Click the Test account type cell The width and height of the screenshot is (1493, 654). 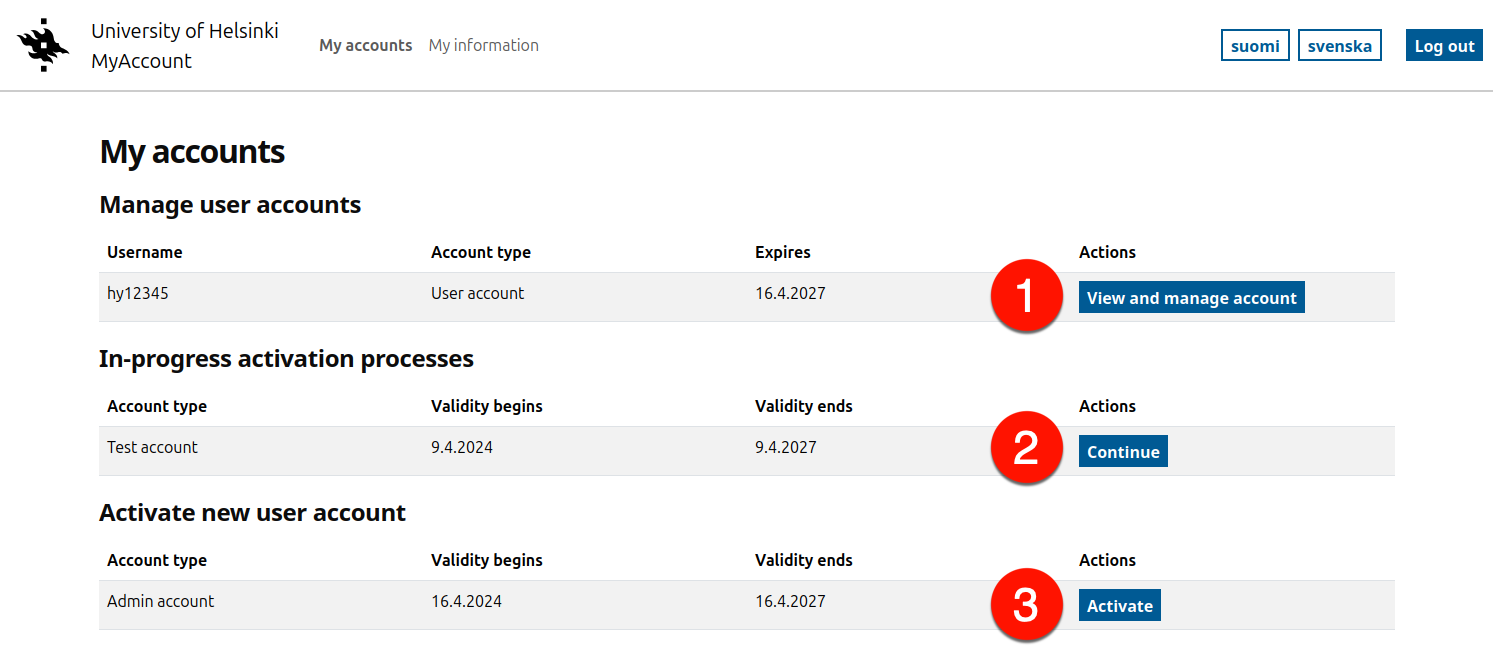(x=152, y=447)
